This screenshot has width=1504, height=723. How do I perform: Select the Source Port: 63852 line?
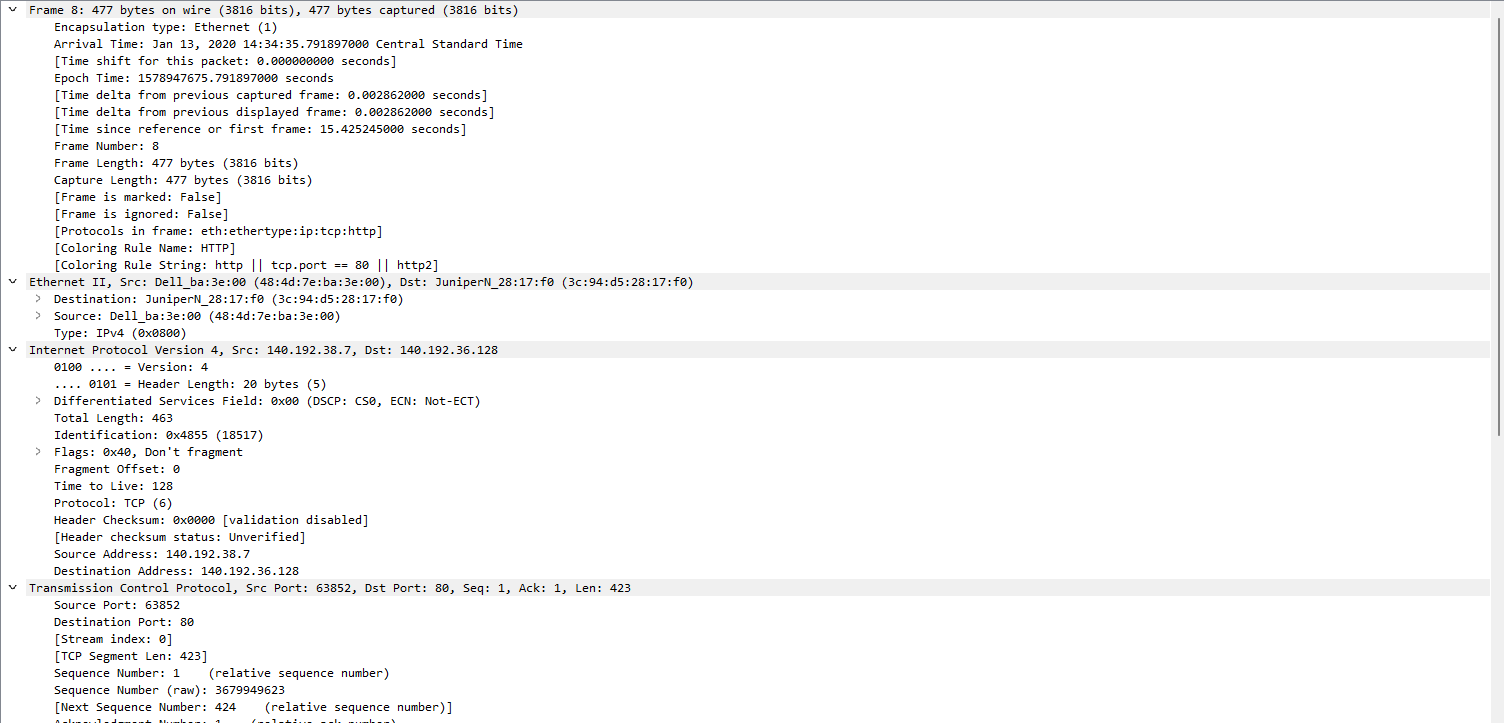[x=120, y=604]
